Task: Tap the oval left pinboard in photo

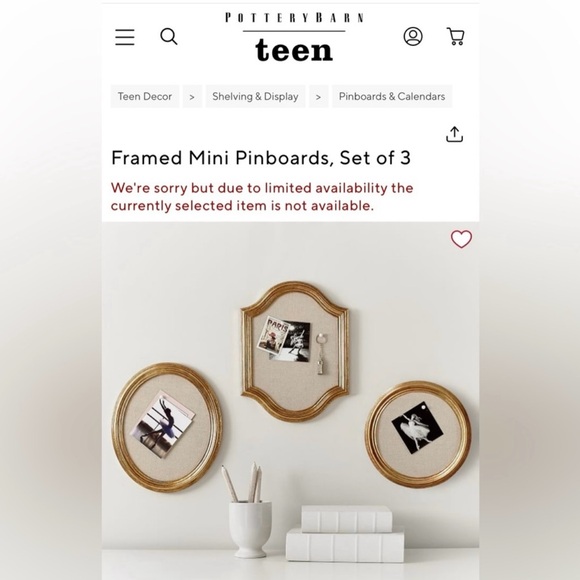Action: (x=167, y=427)
